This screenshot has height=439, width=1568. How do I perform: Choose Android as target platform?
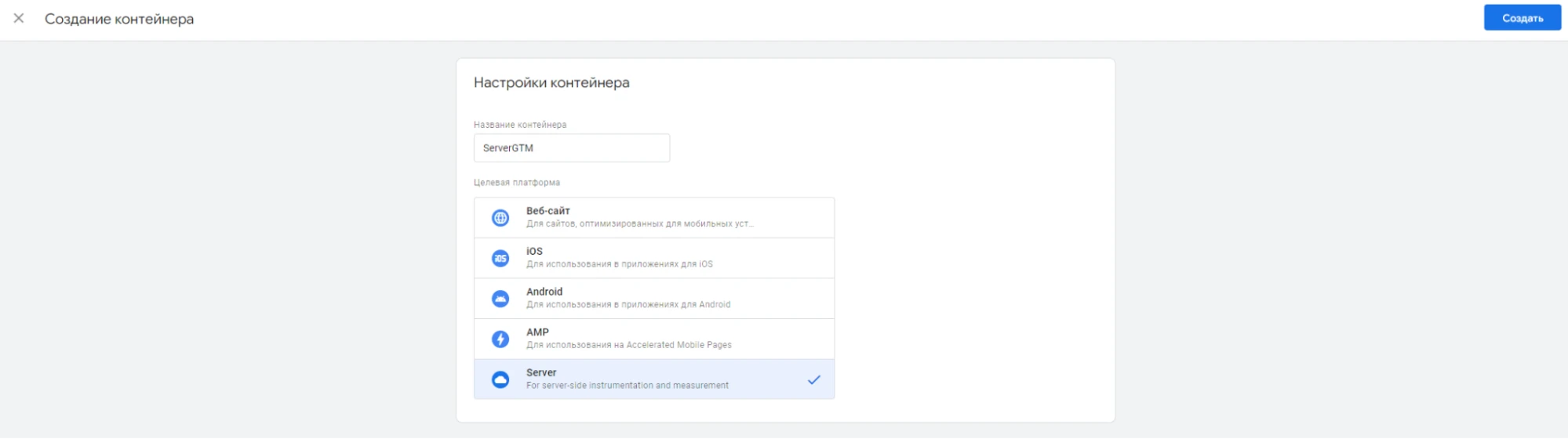(544, 292)
